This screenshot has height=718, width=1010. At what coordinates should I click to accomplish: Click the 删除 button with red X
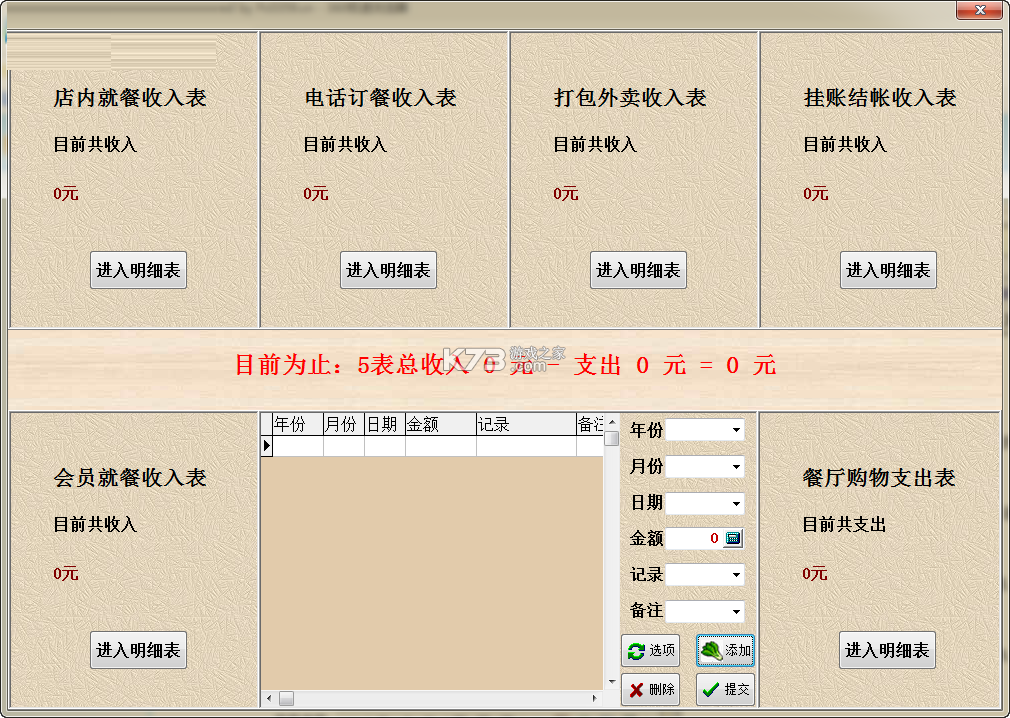(651, 690)
